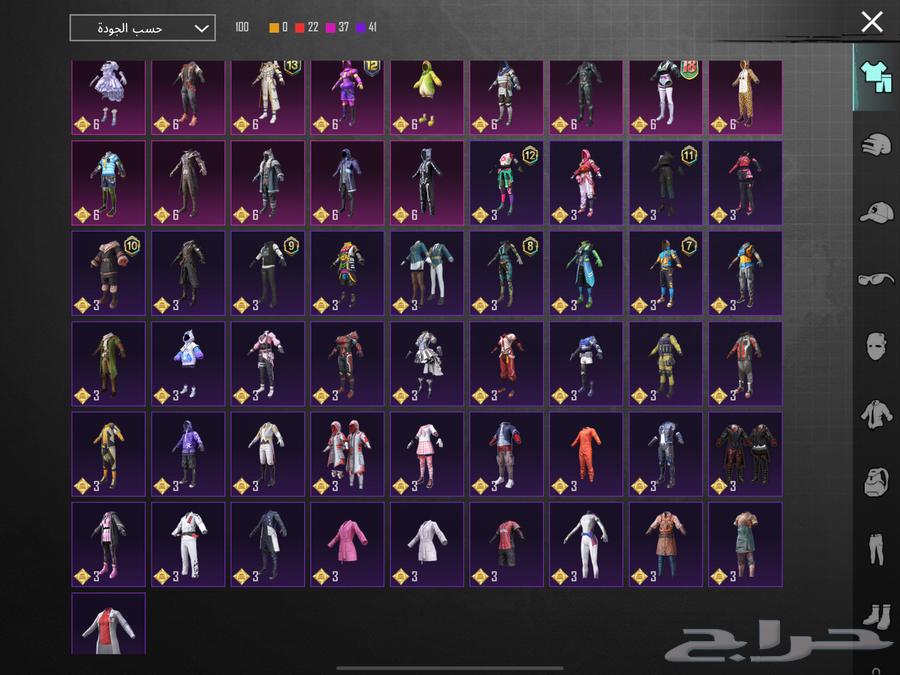Expand the حسب الجودة sort dropdown
The image size is (900, 675).
pyautogui.click(x=142, y=28)
